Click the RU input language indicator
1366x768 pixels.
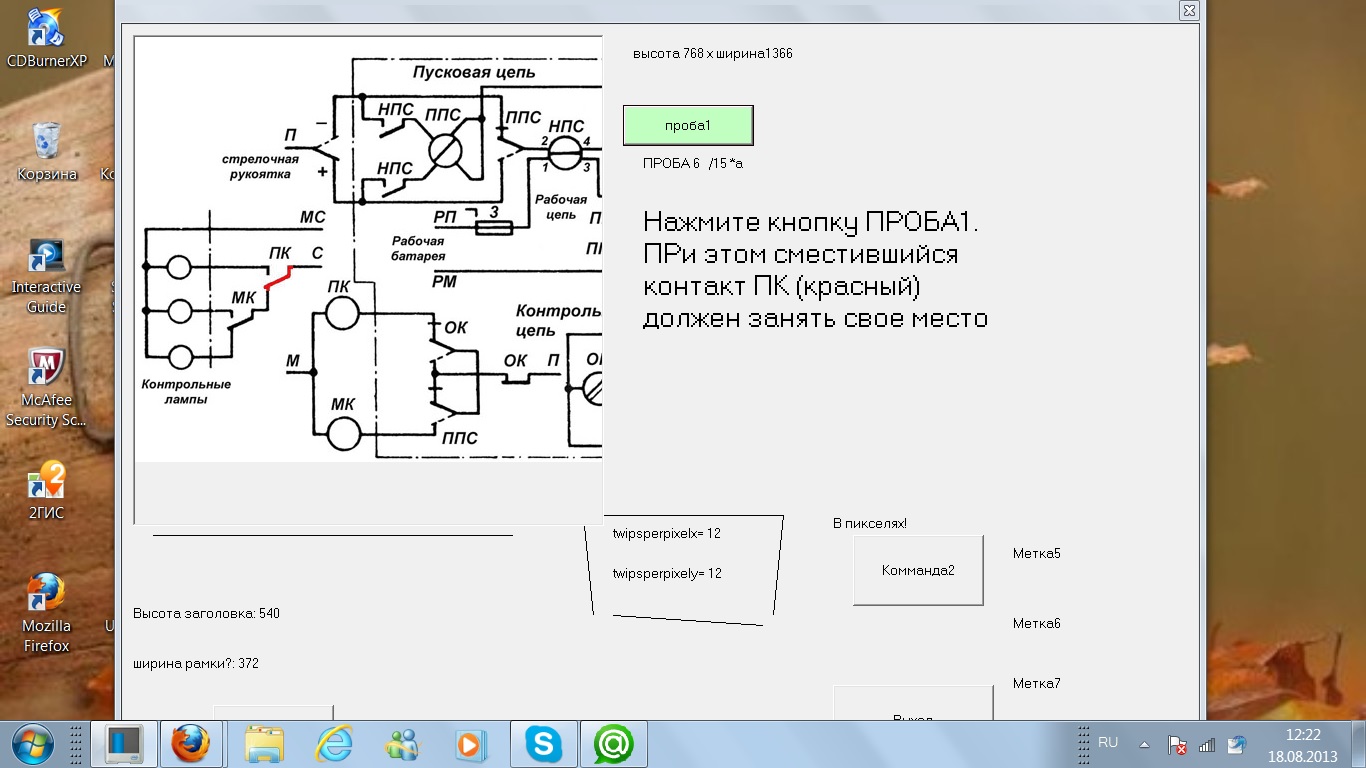point(1108,743)
